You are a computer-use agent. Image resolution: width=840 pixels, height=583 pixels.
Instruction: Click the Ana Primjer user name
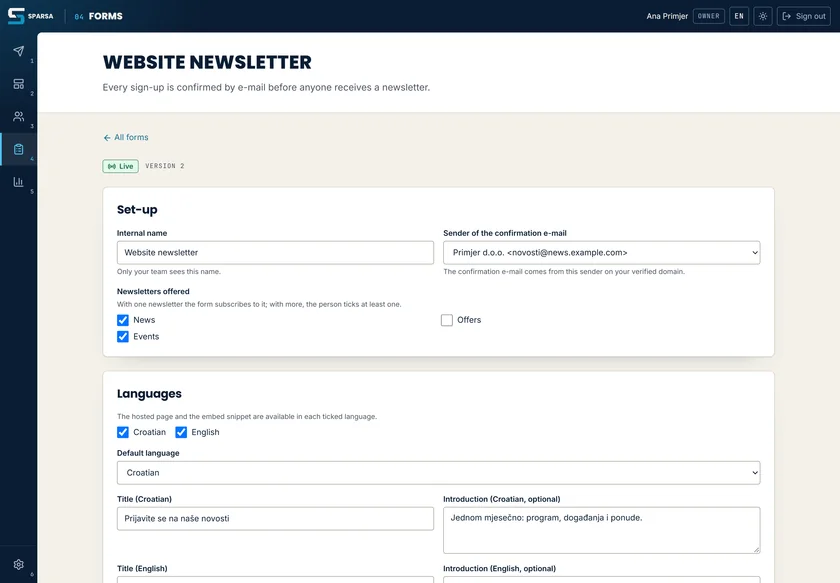tap(667, 16)
